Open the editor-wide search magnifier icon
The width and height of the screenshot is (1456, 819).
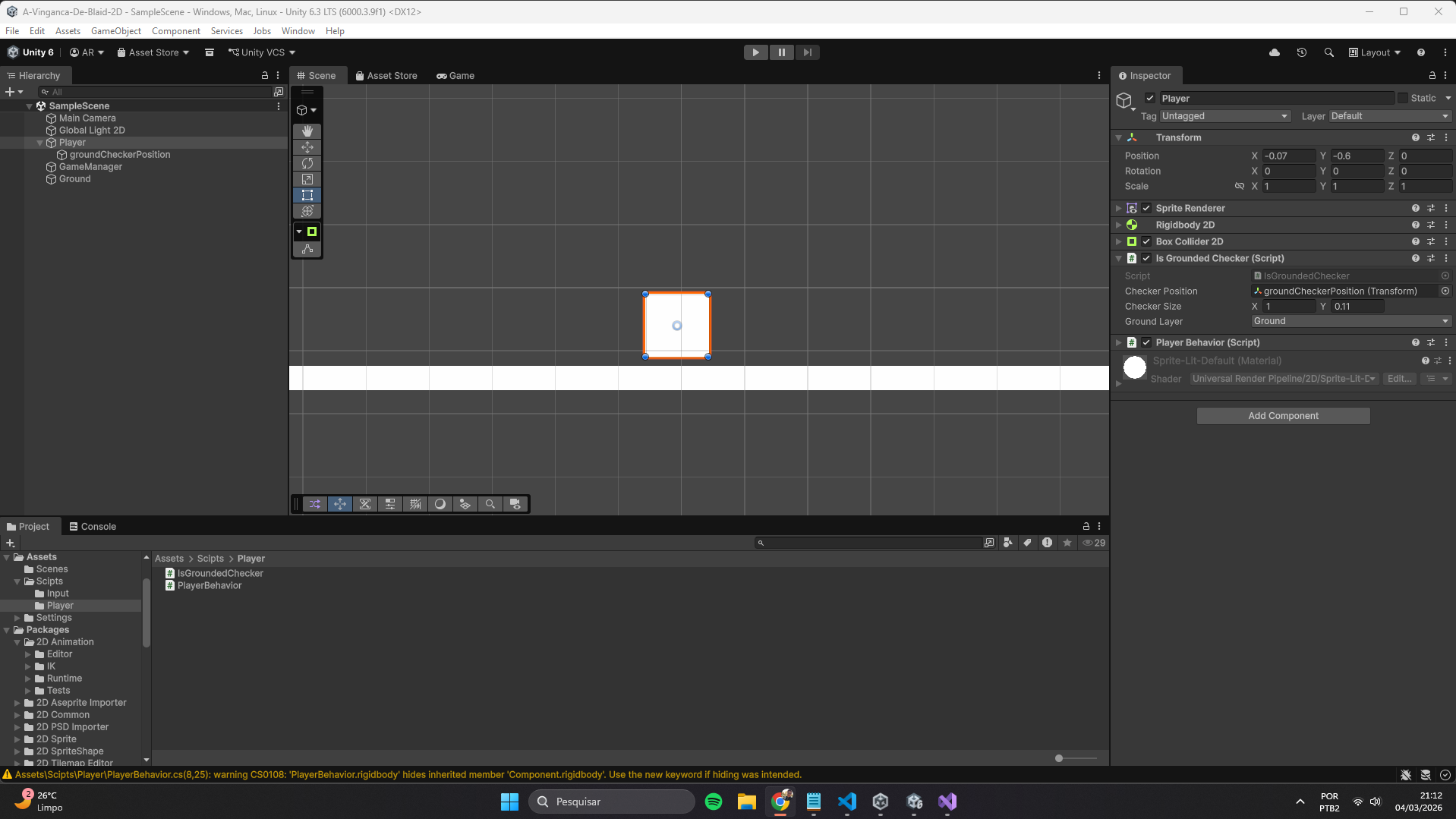click(1328, 52)
